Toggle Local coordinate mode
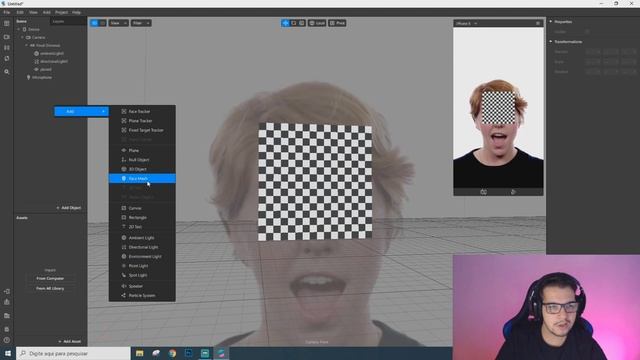 pos(317,23)
